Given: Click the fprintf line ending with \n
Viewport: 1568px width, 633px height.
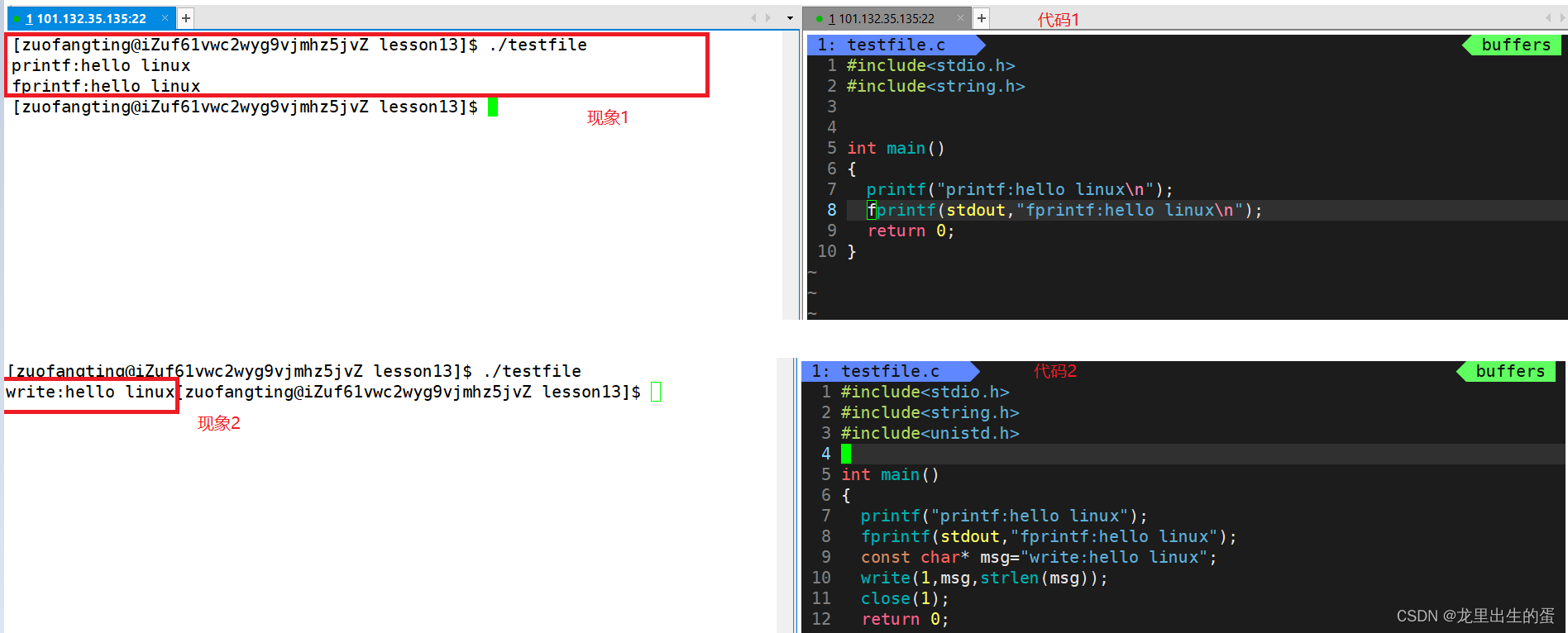Looking at the screenshot, I should click(x=1064, y=210).
